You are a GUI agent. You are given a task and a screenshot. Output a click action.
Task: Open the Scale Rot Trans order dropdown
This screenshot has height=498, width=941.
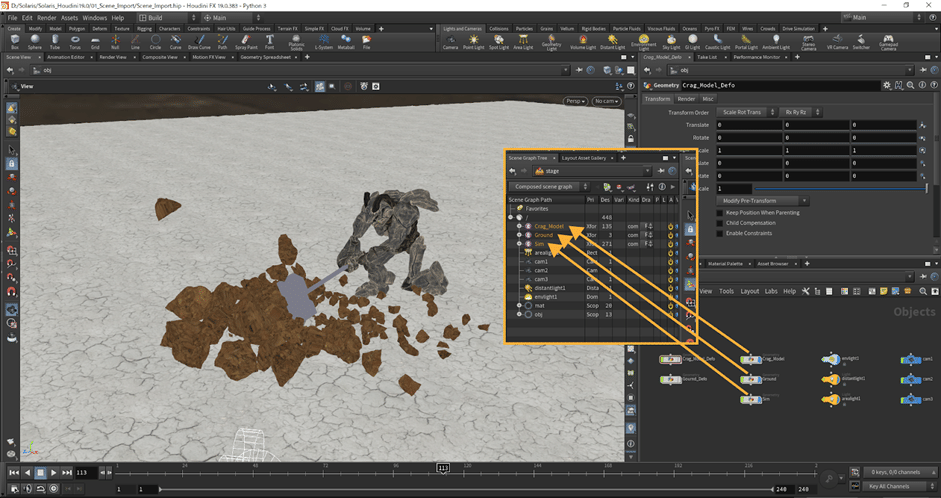(x=743, y=112)
